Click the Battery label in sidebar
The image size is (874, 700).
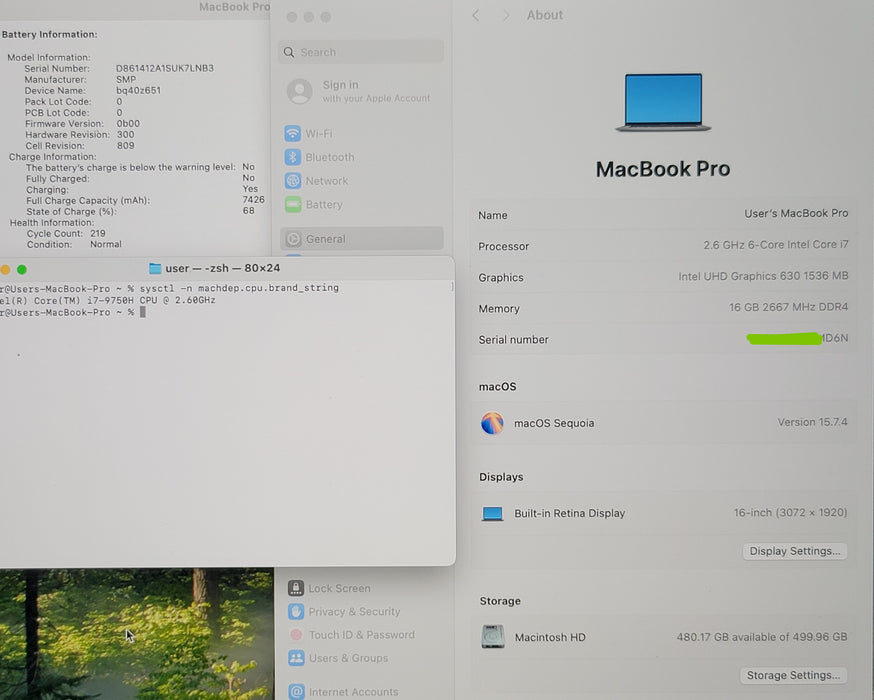pos(324,205)
